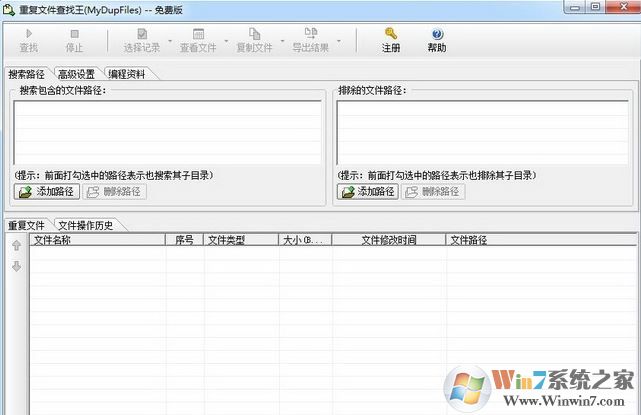This screenshot has width=641, height=415.
Task: Expand the 选择记录 dropdown arrow
Action: (170, 40)
